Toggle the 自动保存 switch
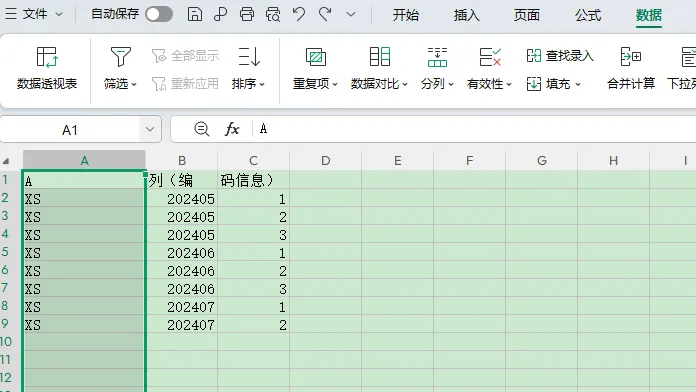 159,14
